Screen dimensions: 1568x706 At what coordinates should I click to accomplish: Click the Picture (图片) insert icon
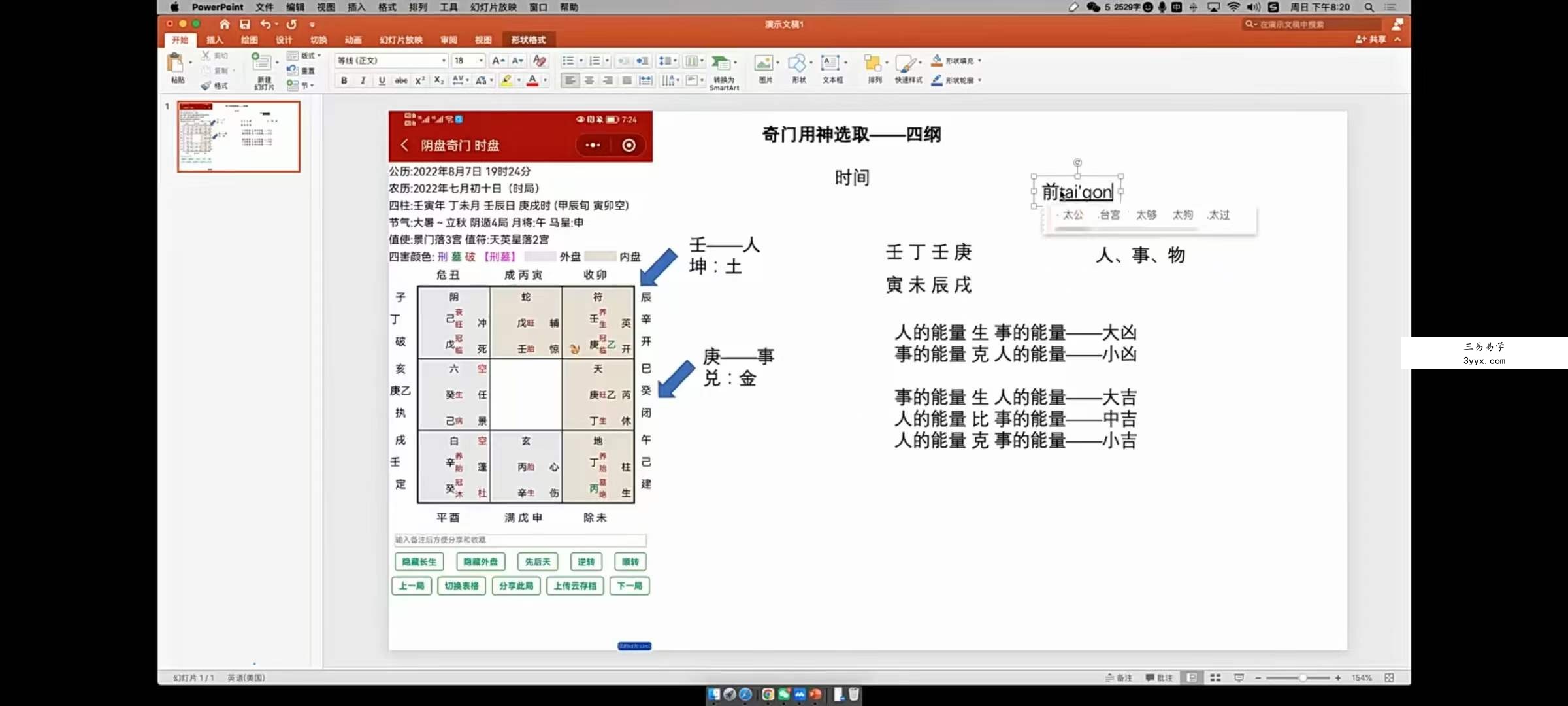click(763, 63)
